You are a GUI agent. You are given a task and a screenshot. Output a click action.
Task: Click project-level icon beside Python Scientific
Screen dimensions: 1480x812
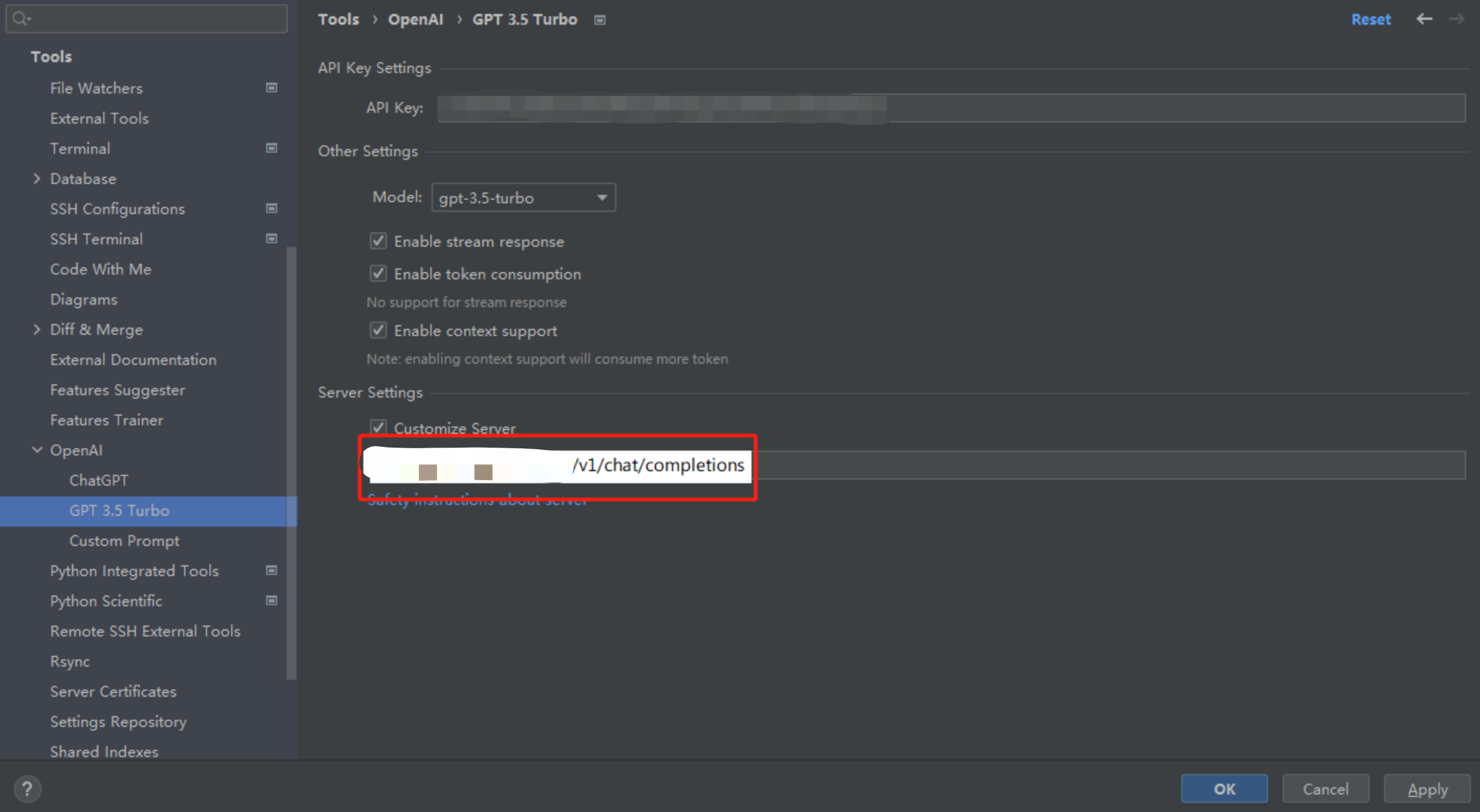(272, 601)
